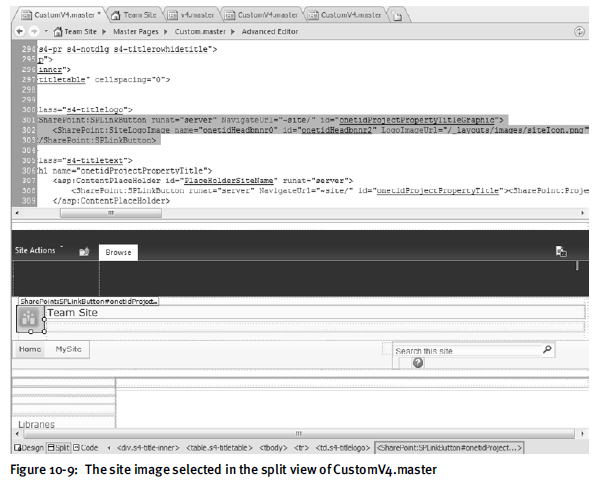Expand arrow after Master Pages breadcrumb

coord(166,32)
